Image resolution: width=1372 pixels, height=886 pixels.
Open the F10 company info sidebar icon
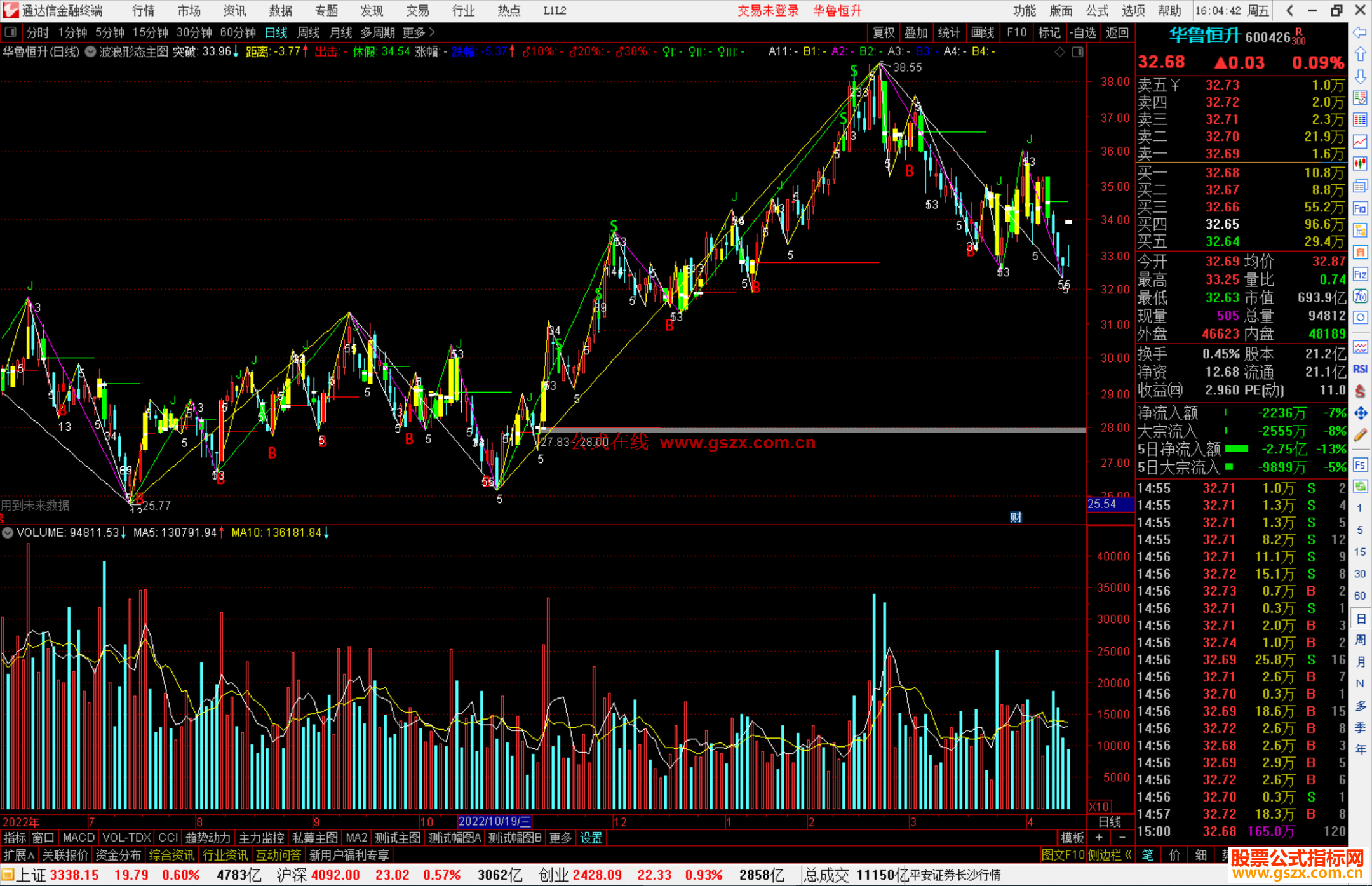point(1360,208)
